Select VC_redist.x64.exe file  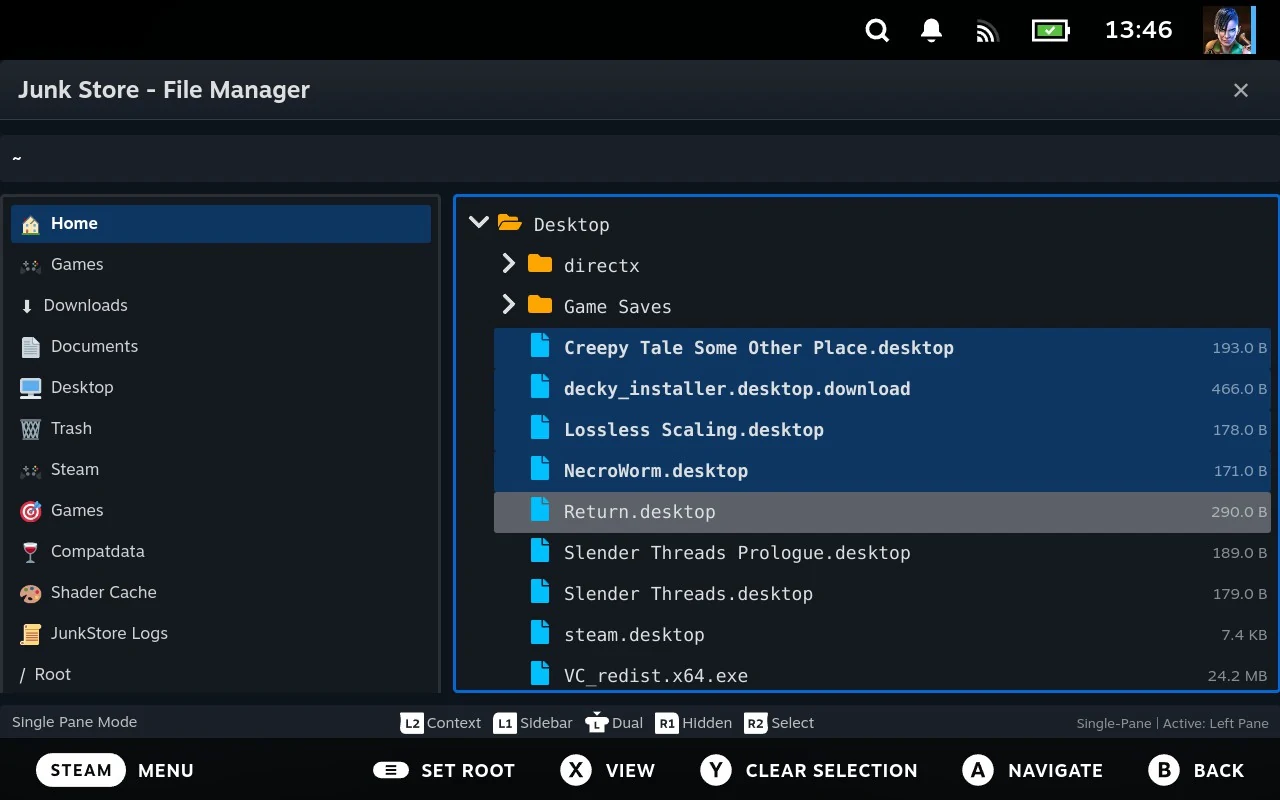click(882, 675)
